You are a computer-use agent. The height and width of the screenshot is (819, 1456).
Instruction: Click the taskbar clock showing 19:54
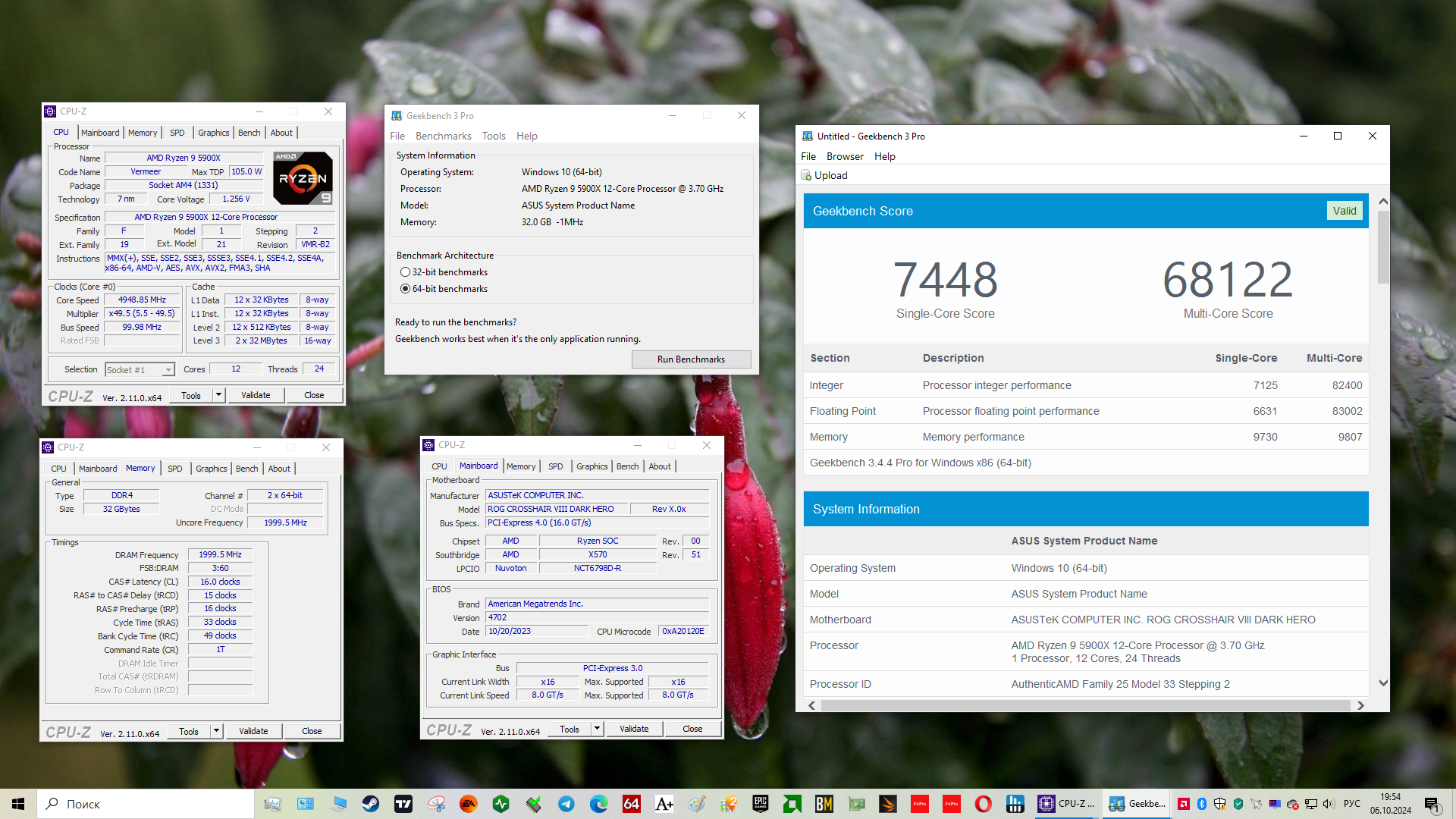(1391, 804)
